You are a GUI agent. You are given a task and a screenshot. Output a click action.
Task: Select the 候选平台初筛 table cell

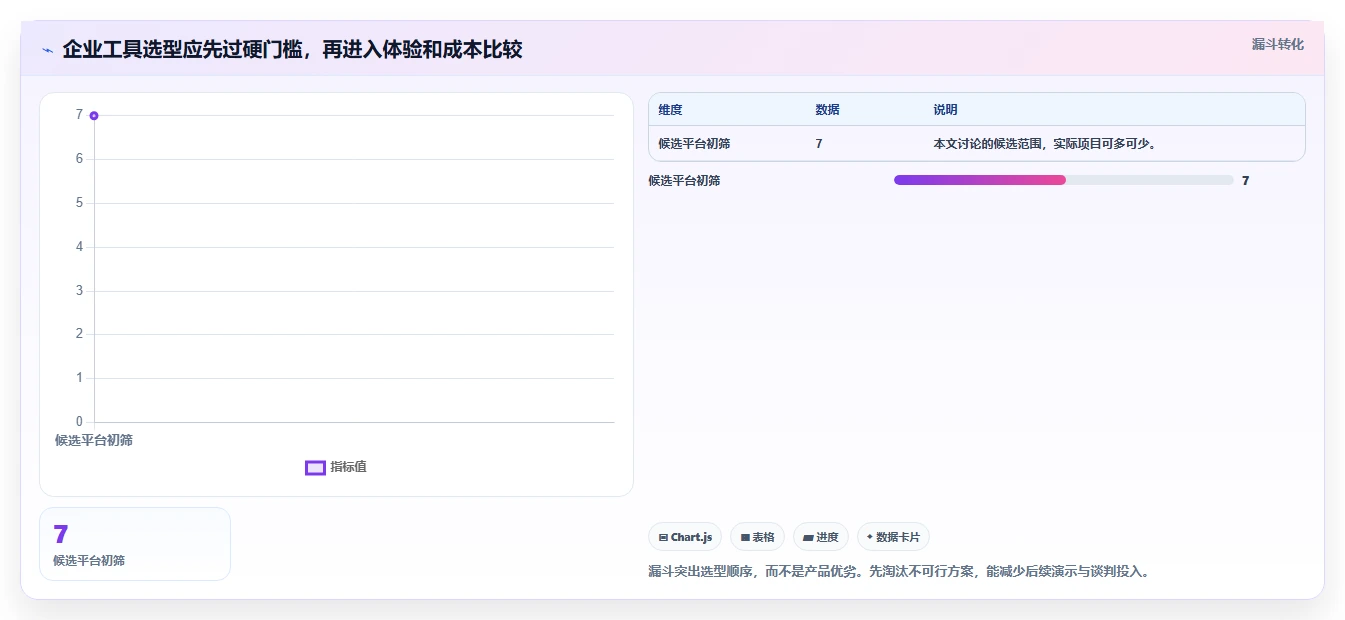694,144
